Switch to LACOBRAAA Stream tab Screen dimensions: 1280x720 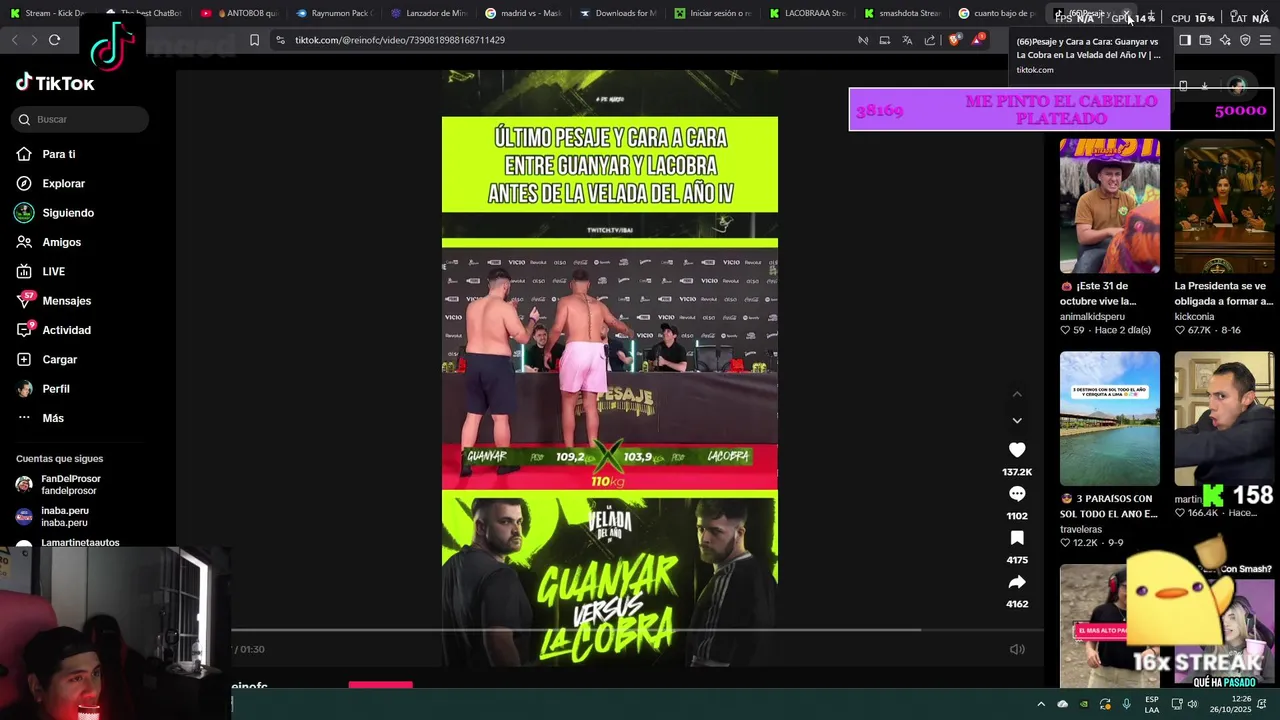pyautogui.click(x=808, y=13)
